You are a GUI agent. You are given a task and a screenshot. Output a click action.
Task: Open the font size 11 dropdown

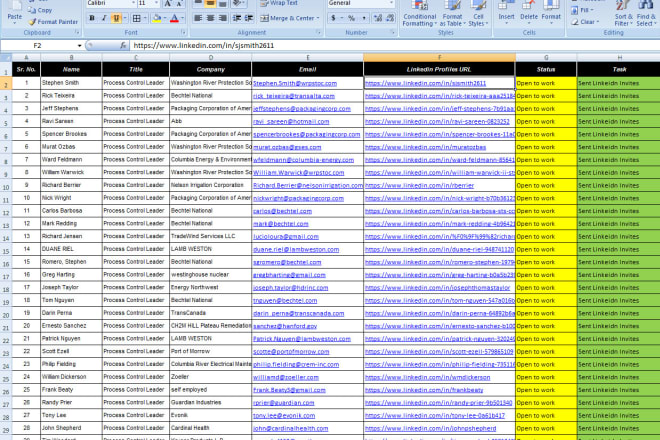(x=156, y=3)
